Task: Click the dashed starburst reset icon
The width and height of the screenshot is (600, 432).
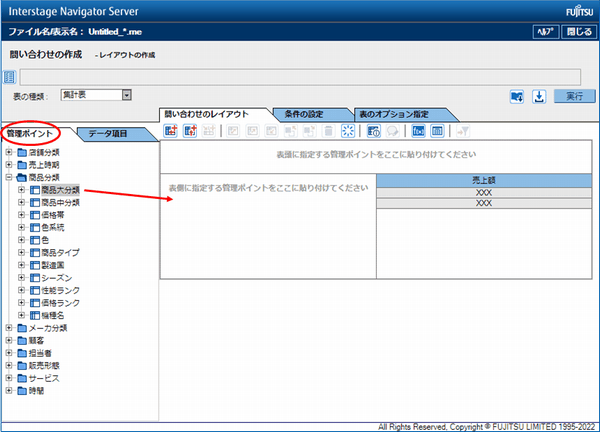Action: click(x=347, y=131)
